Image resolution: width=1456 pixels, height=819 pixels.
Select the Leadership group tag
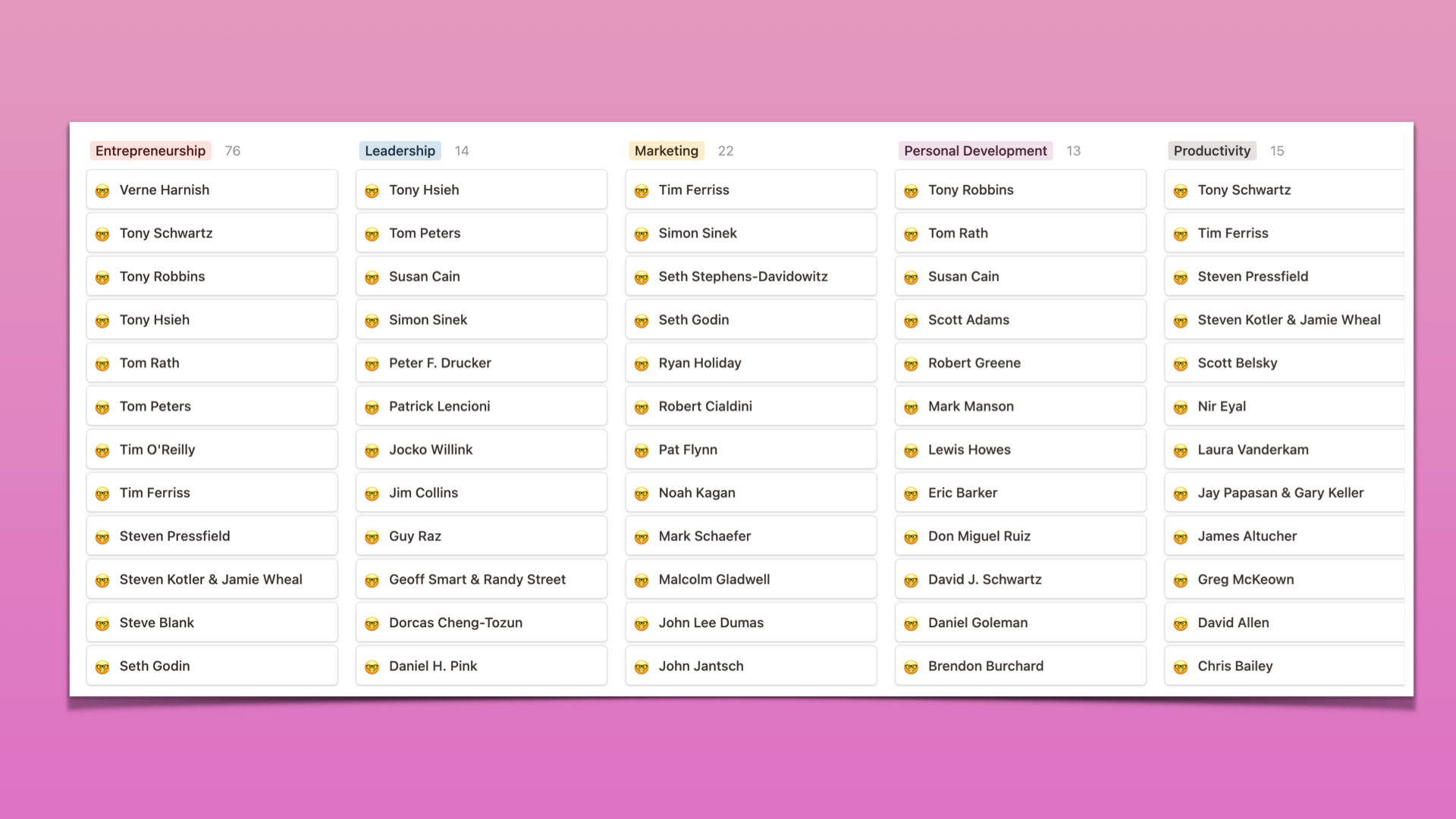pyautogui.click(x=400, y=151)
